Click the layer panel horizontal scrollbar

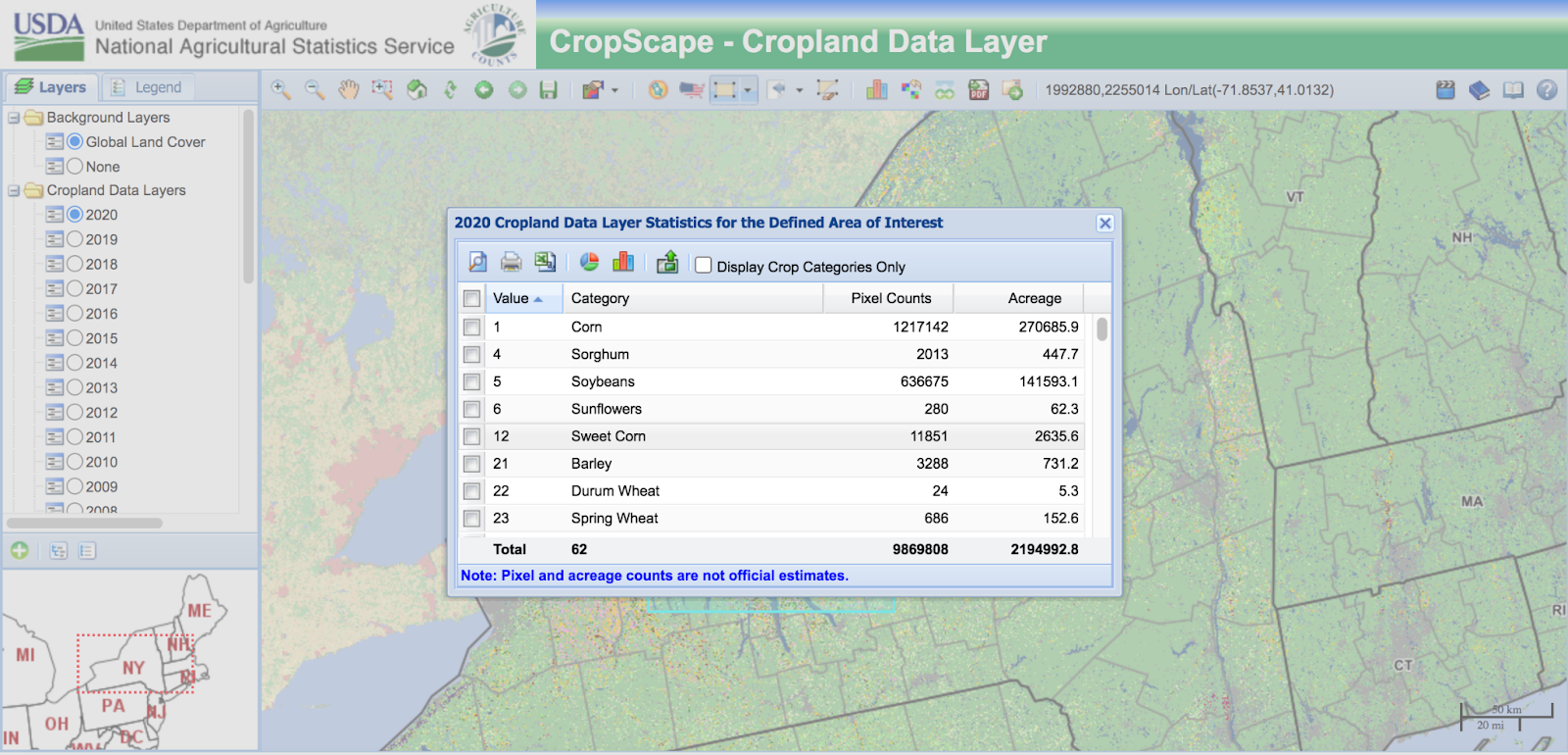(85, 523)
